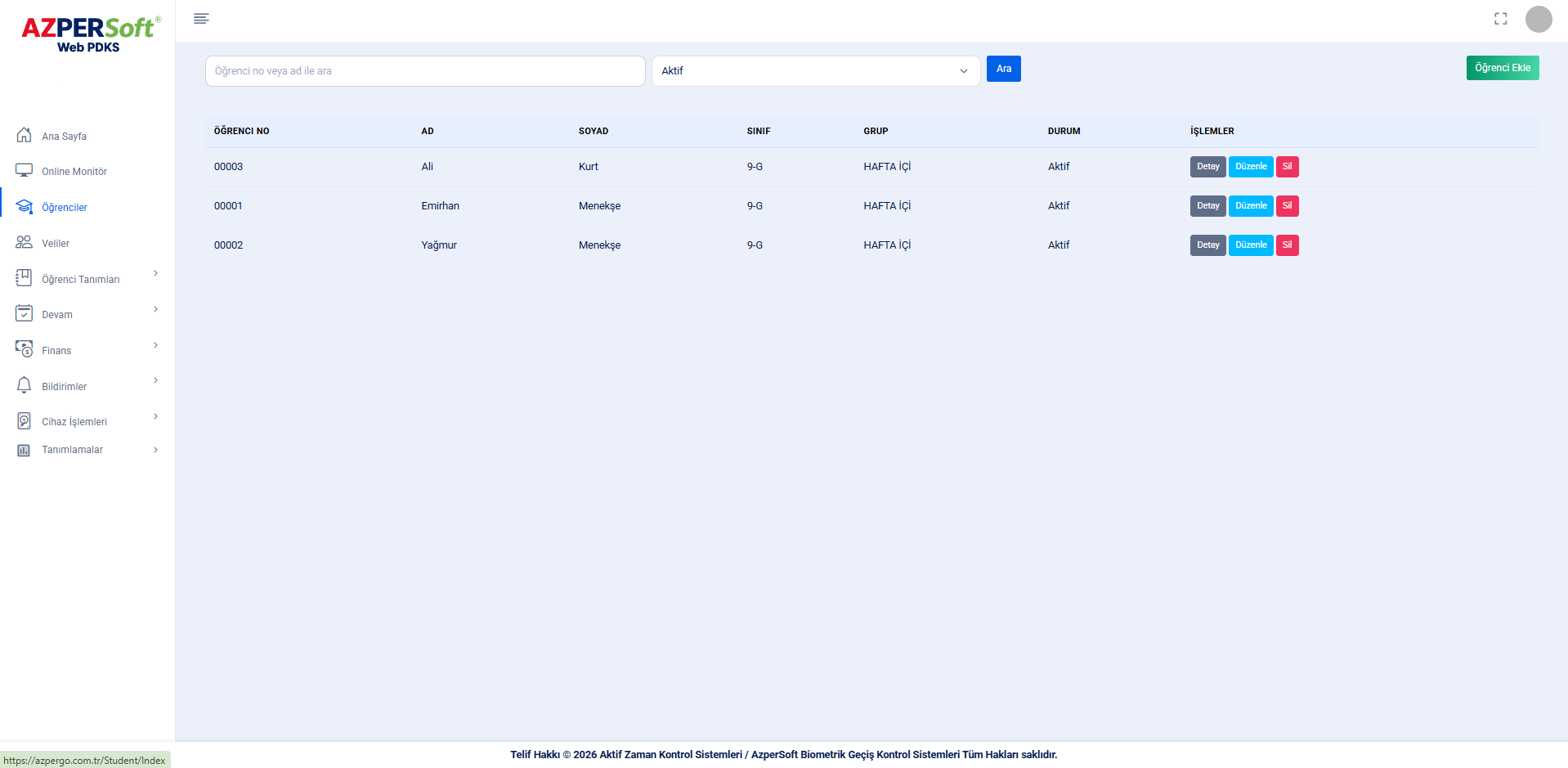Click ÖĞRENCI NO column header
This screenshot has height=768, width=1568.
pyautogui.click(x=241, y=131)
